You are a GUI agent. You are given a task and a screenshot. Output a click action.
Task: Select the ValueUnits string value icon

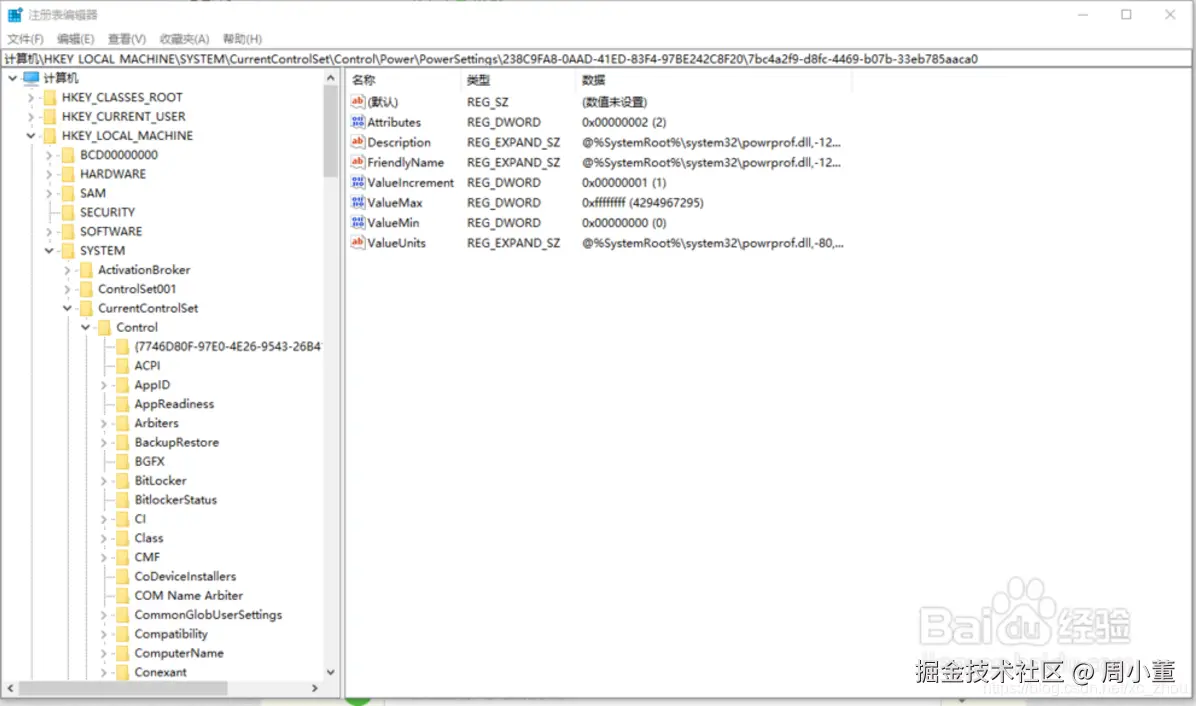tap(358, 242)
